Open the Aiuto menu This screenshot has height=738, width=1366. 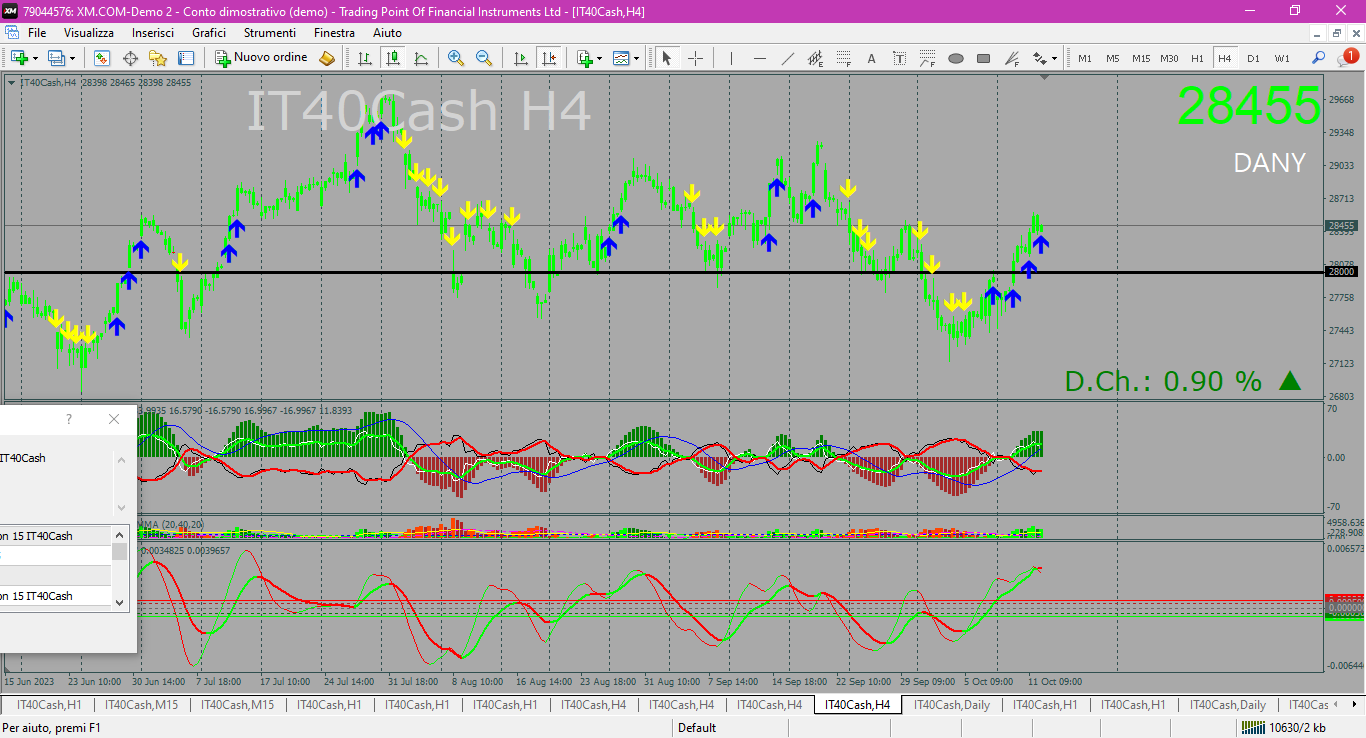click(x=387, y=33)
